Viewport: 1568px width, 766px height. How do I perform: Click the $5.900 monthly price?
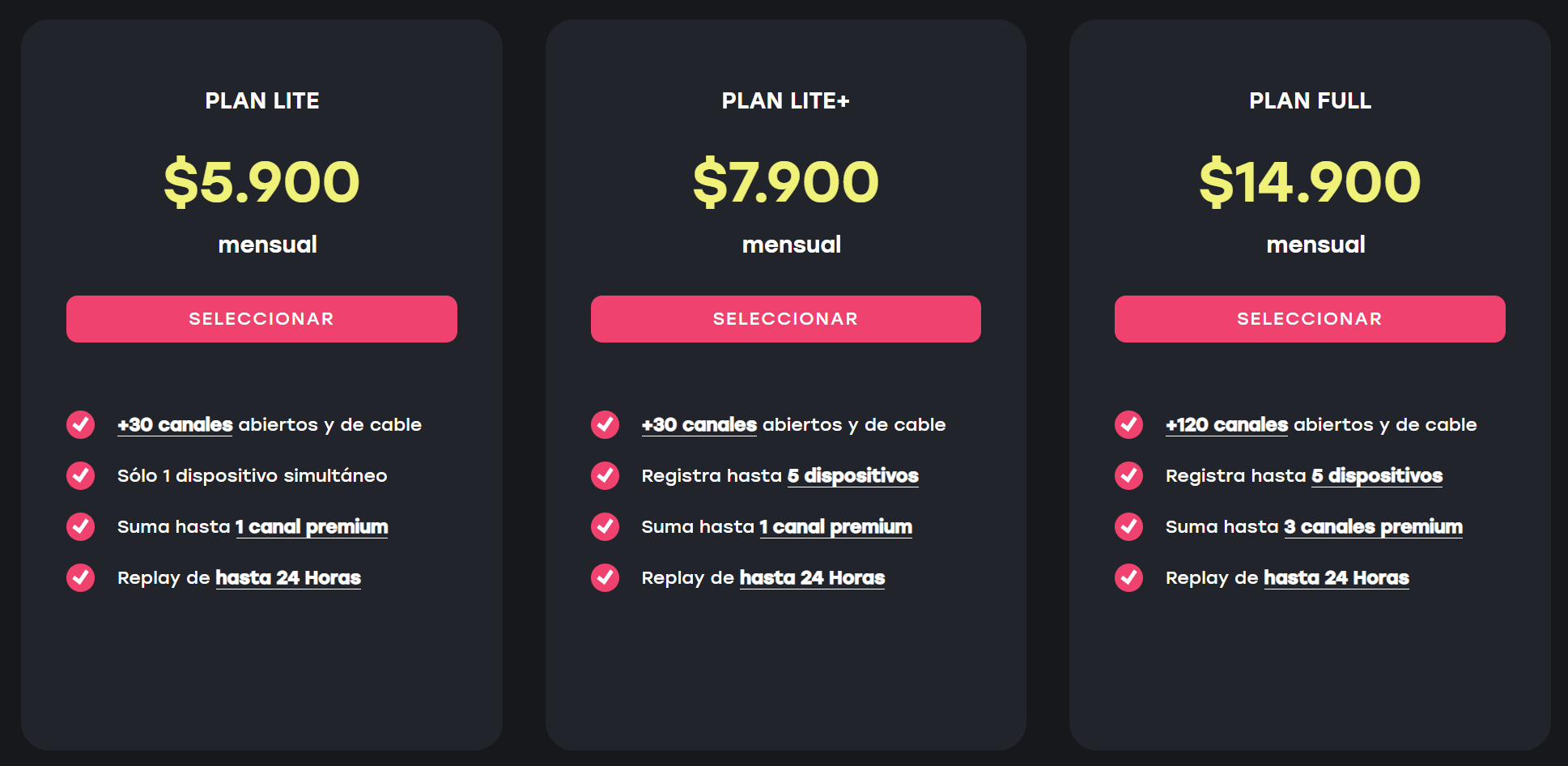point(261,182)
